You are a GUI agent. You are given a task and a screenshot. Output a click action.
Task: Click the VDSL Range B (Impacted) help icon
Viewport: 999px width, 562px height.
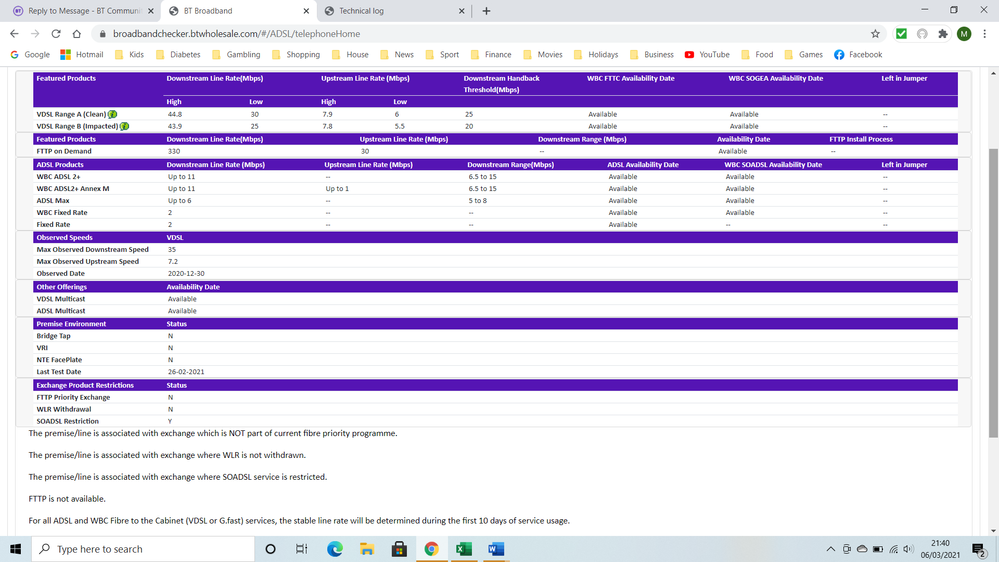click(124, 126)
